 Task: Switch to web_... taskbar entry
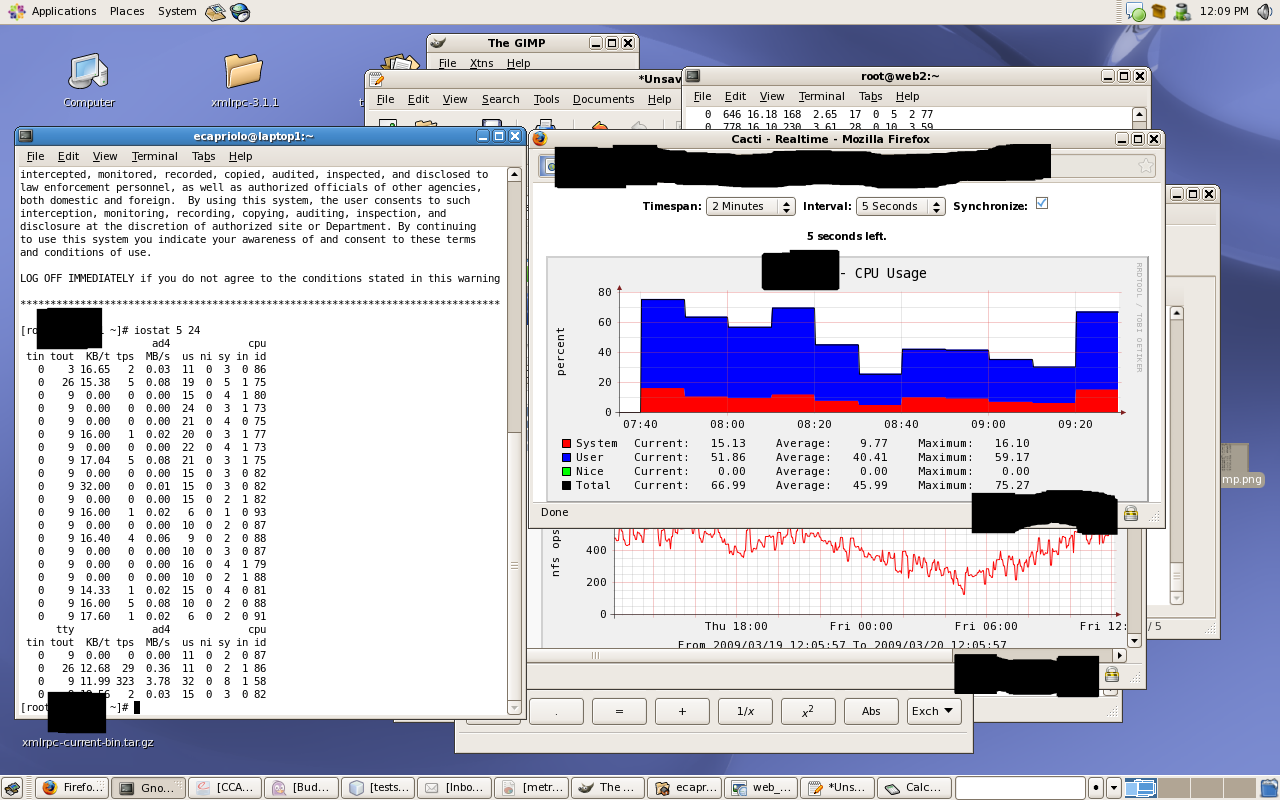click(760, 788)
